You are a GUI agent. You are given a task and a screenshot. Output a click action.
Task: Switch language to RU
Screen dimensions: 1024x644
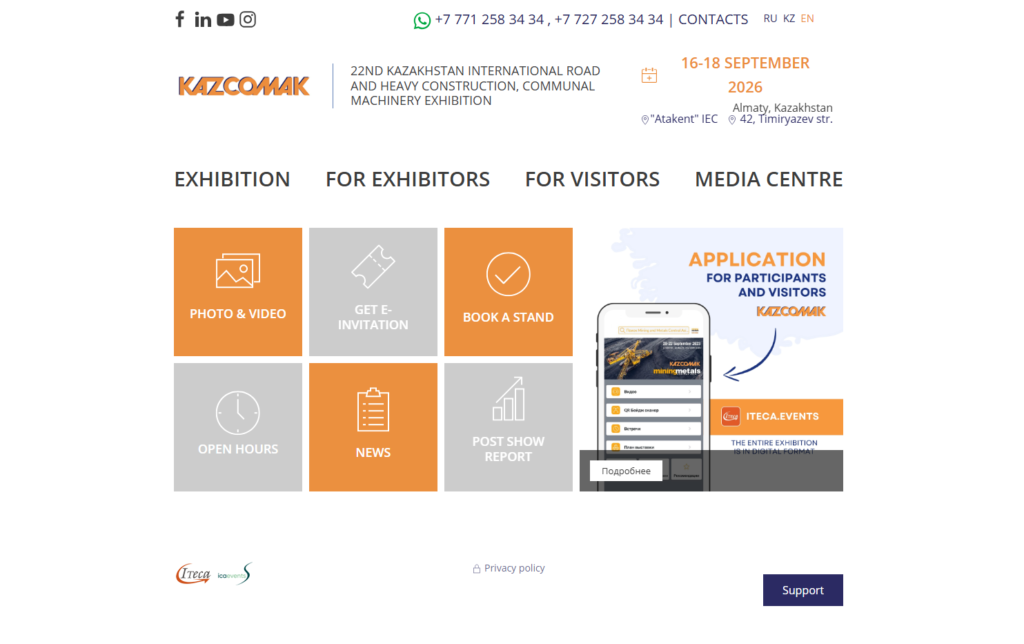(770, 19)
